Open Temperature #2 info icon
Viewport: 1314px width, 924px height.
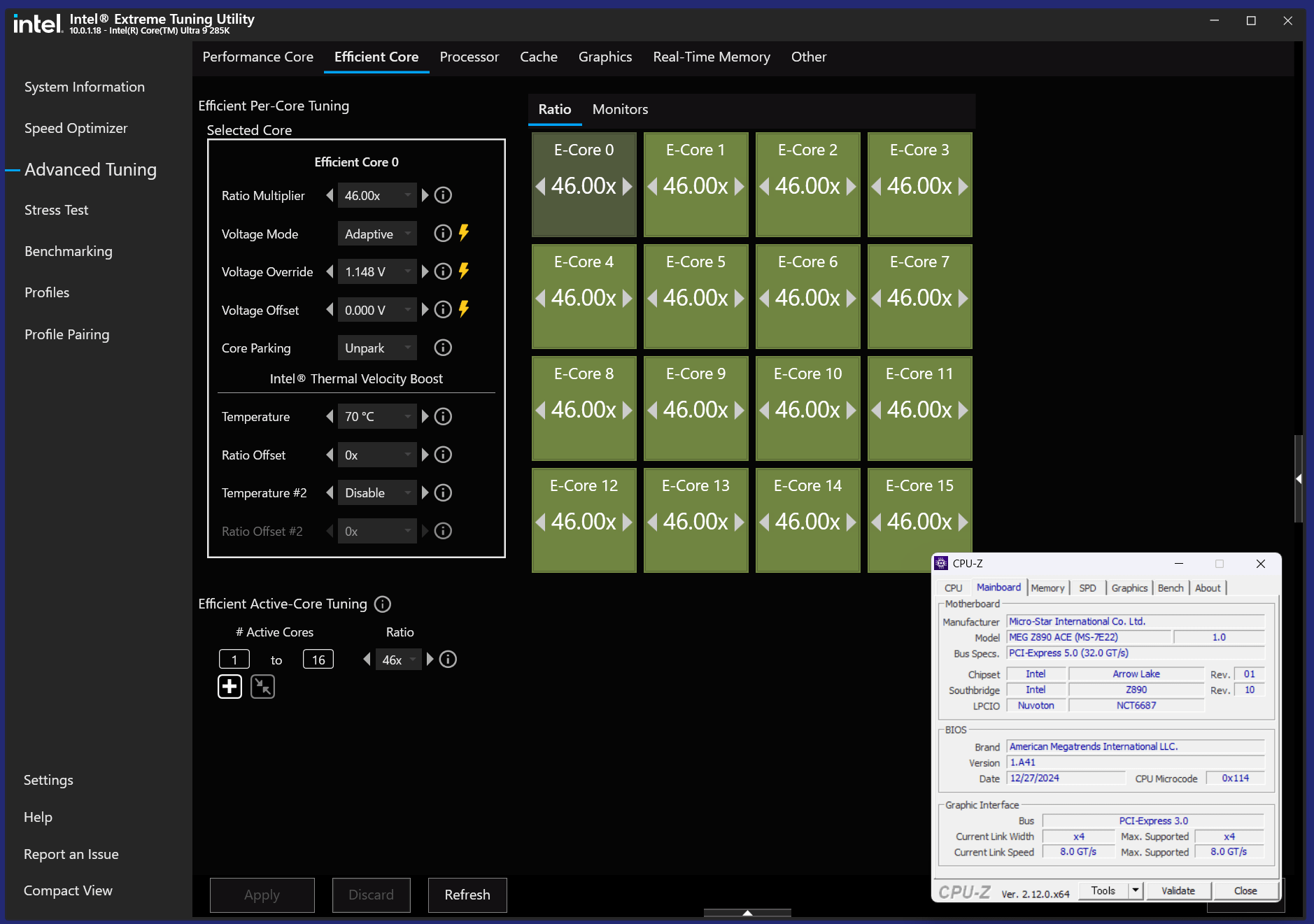coord(443,493)
